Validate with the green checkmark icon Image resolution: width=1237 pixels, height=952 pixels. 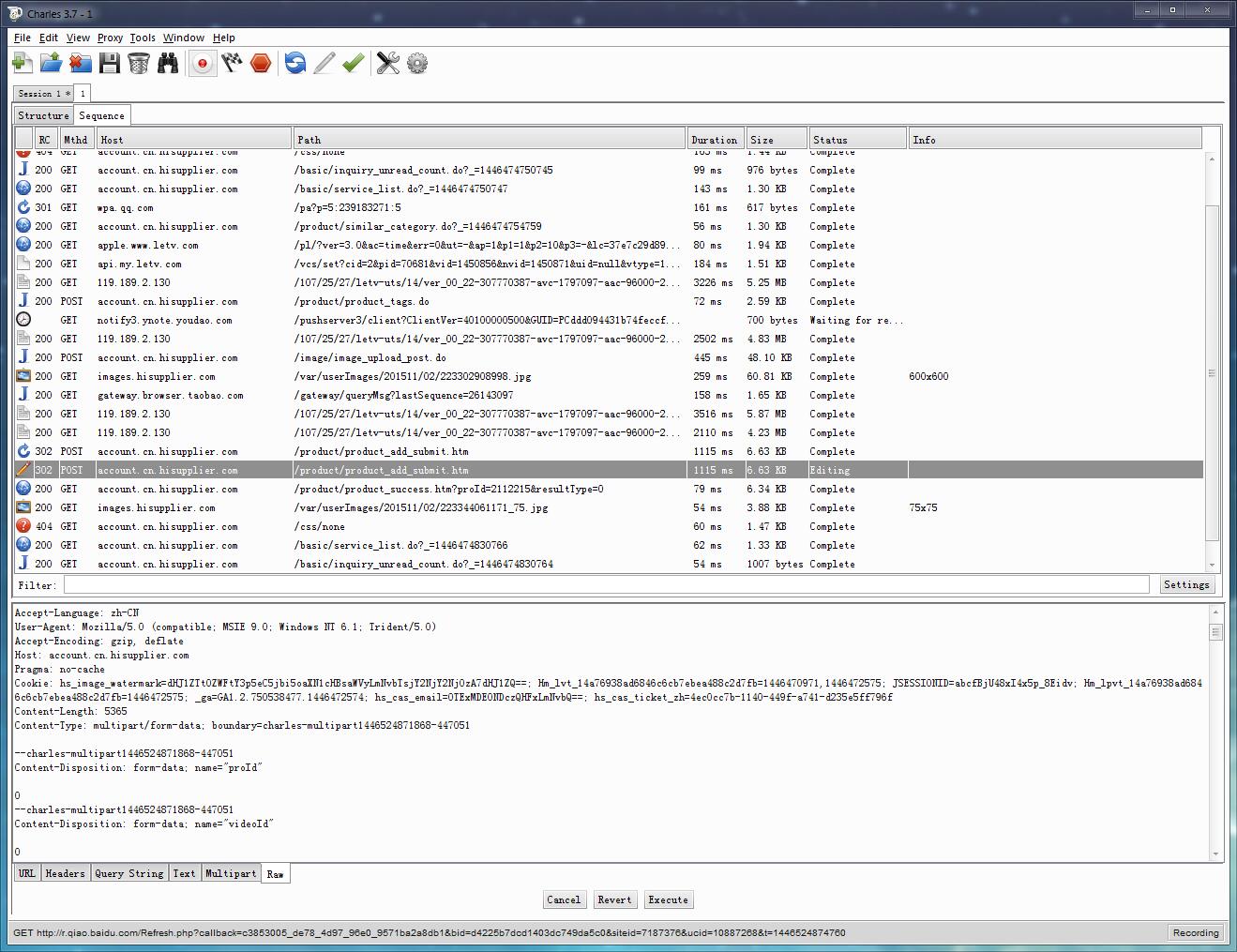coord(353,63)
